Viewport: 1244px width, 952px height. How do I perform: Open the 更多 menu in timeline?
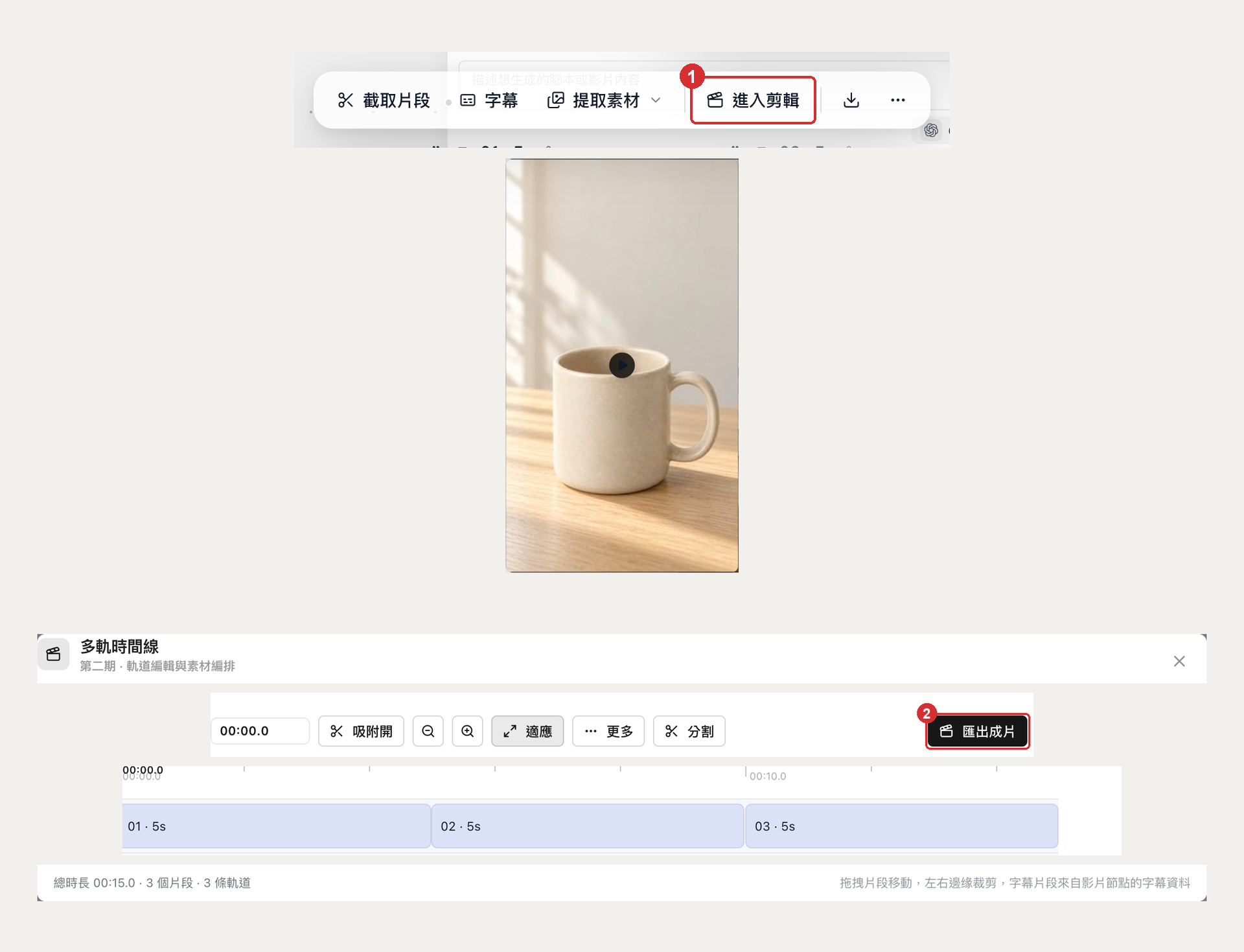pos(608,731)
